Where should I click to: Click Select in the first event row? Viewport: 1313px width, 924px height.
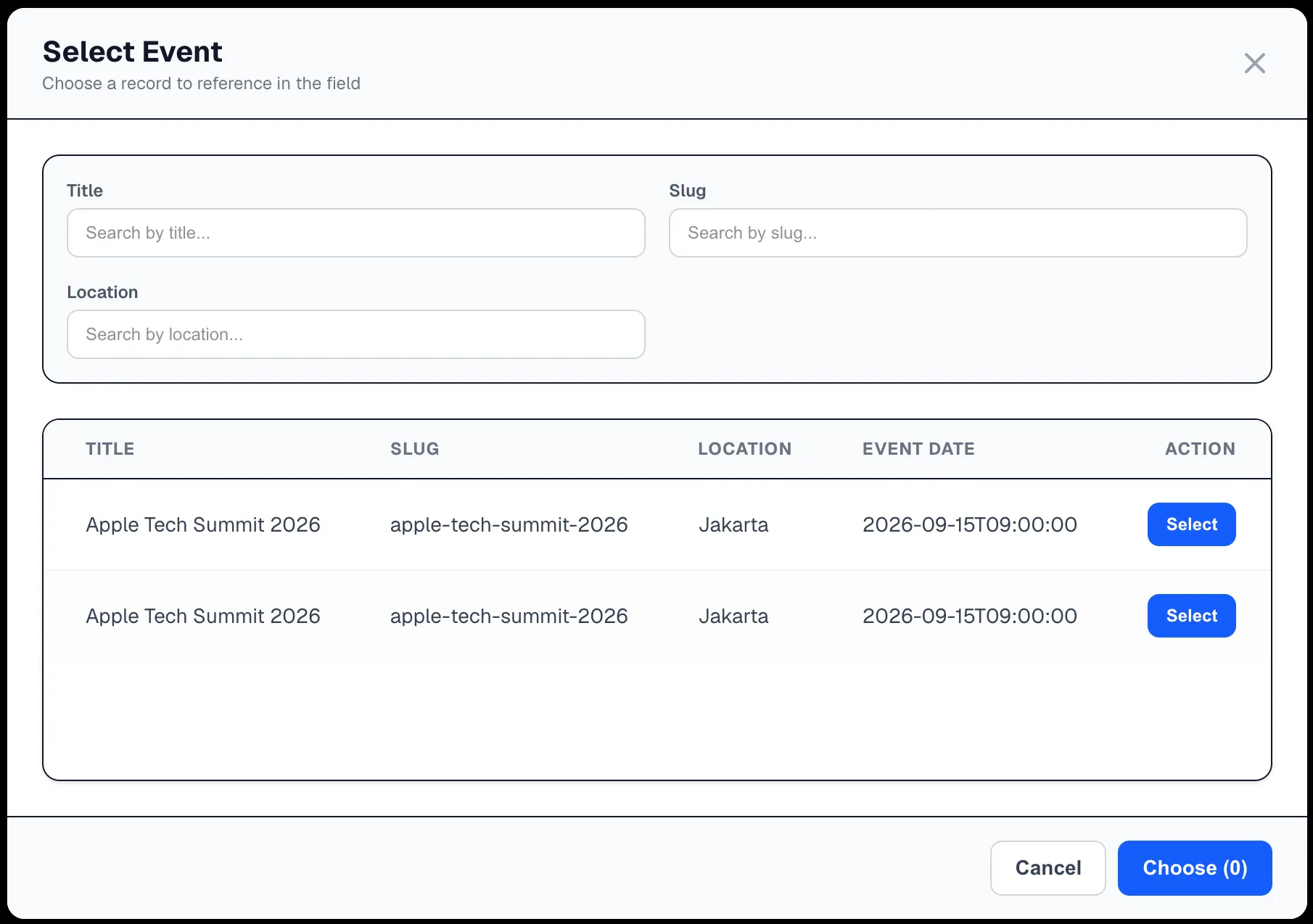1191,524
